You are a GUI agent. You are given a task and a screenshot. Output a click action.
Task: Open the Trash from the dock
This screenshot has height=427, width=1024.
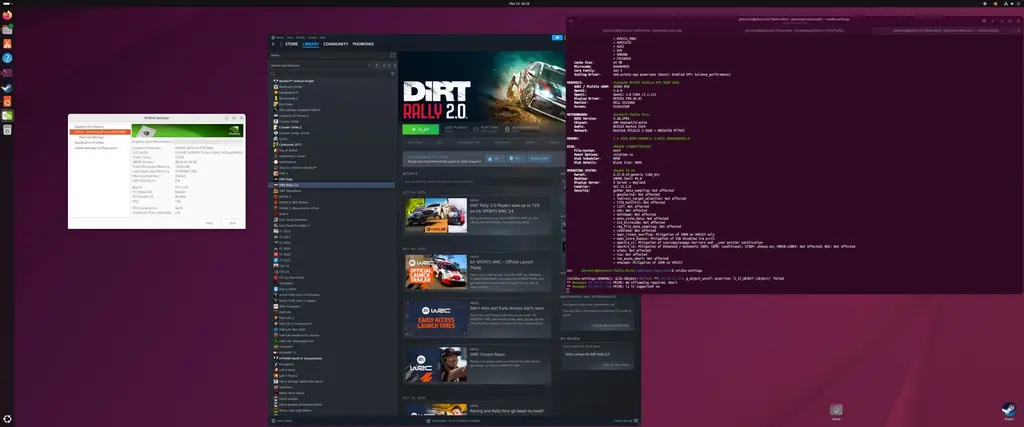pyautogui.click(x=7, y=130)
